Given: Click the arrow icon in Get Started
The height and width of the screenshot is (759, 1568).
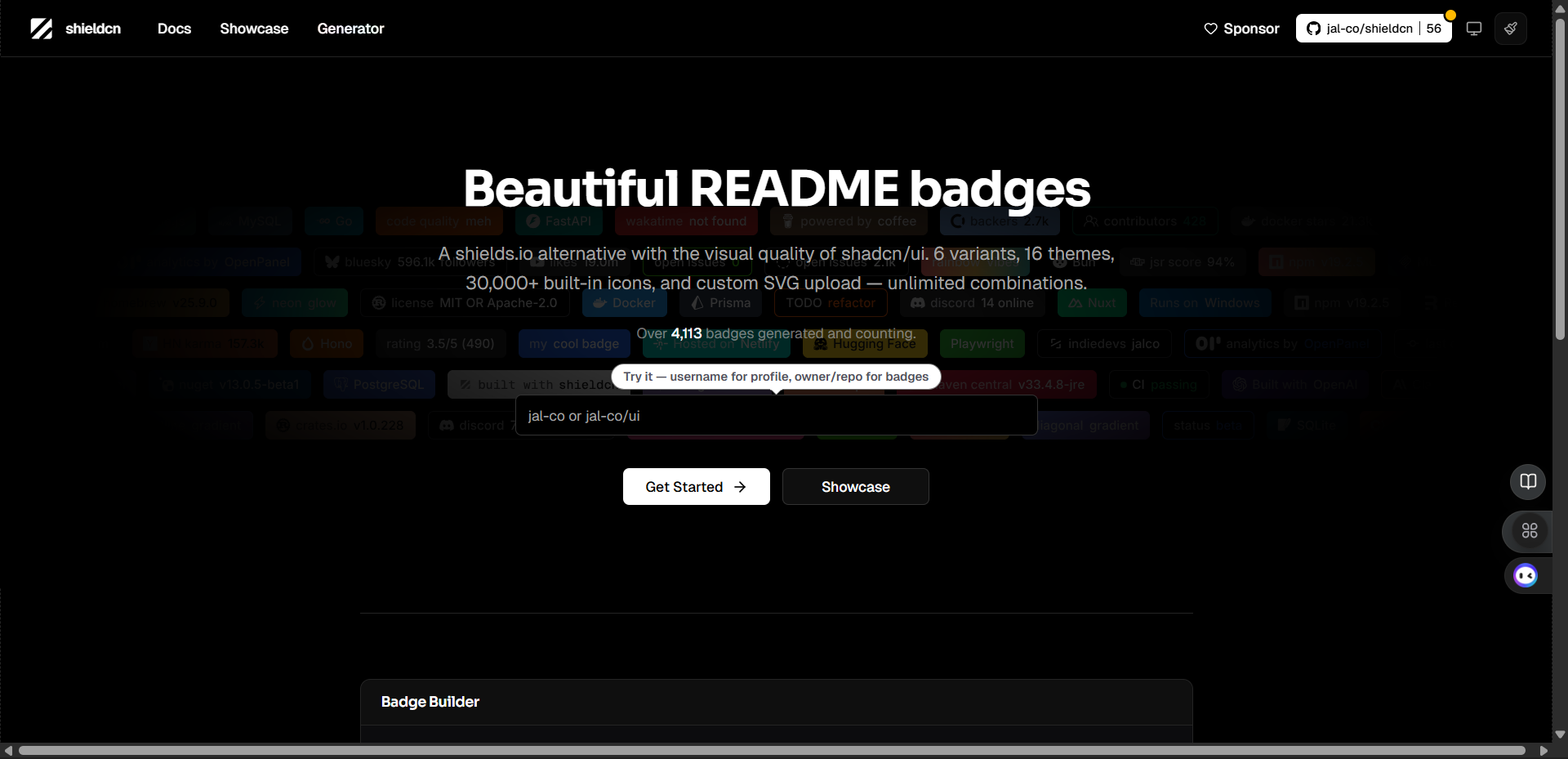Looking at the screenshot, I should click(740, 487).
